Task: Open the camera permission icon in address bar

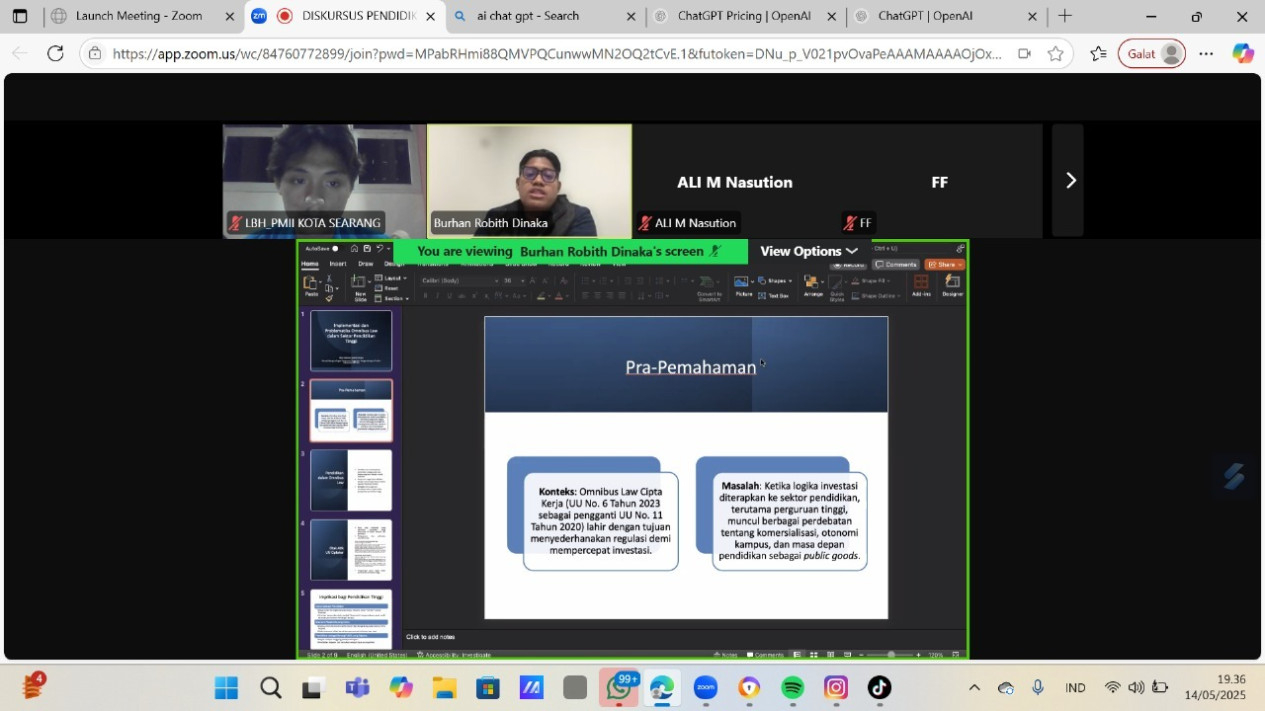Action: 1024,54
